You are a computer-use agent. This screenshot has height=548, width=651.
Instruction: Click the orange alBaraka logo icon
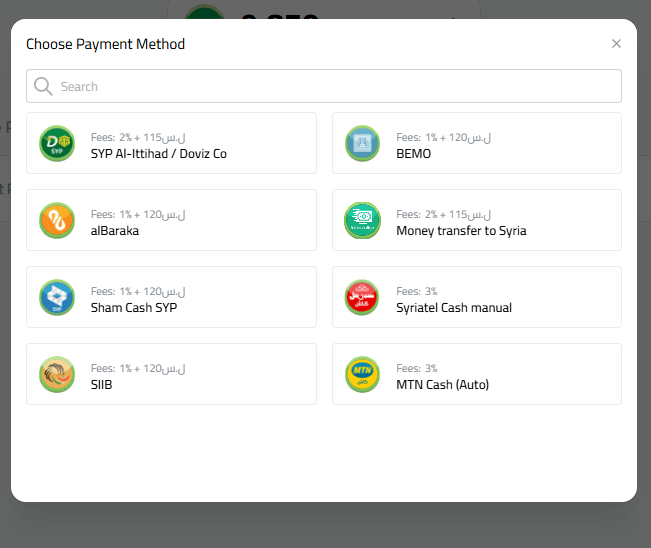pyautogui.click(x=57, y=220)
